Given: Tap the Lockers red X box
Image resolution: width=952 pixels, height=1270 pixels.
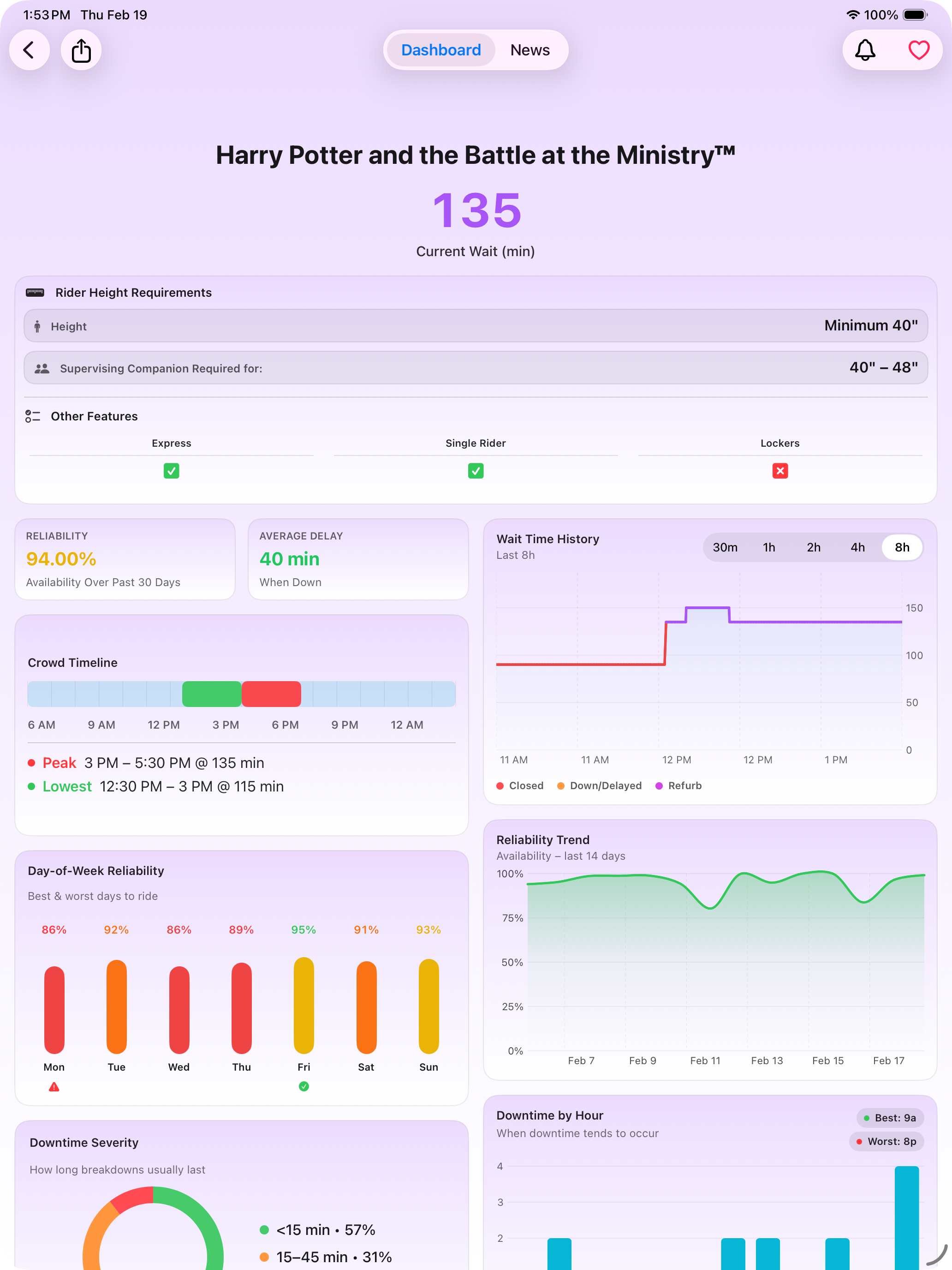Looking at the screenshot, I should click(x=780, y=471).
